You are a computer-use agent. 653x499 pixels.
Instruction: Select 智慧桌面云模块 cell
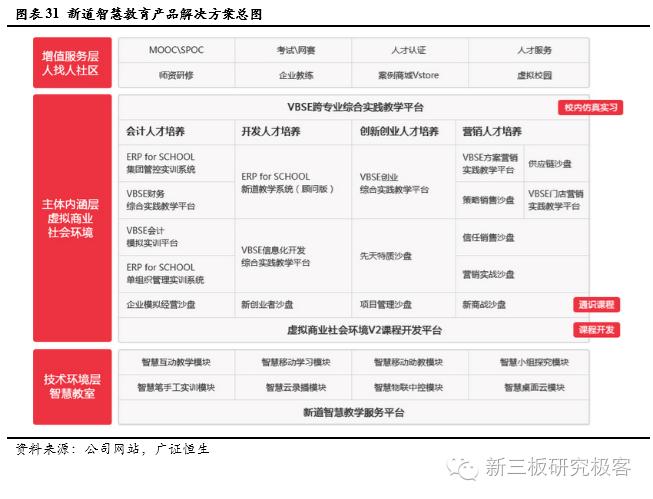click(529, 387)
